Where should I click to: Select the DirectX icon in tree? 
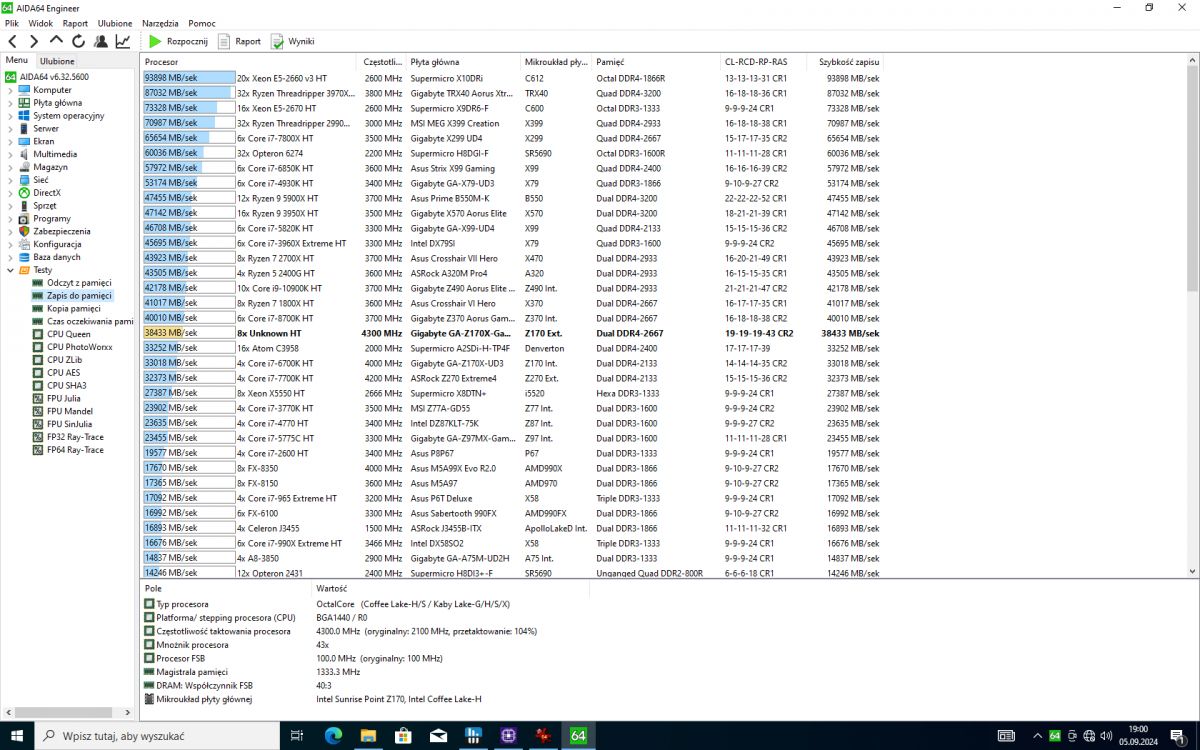point(25,193)
